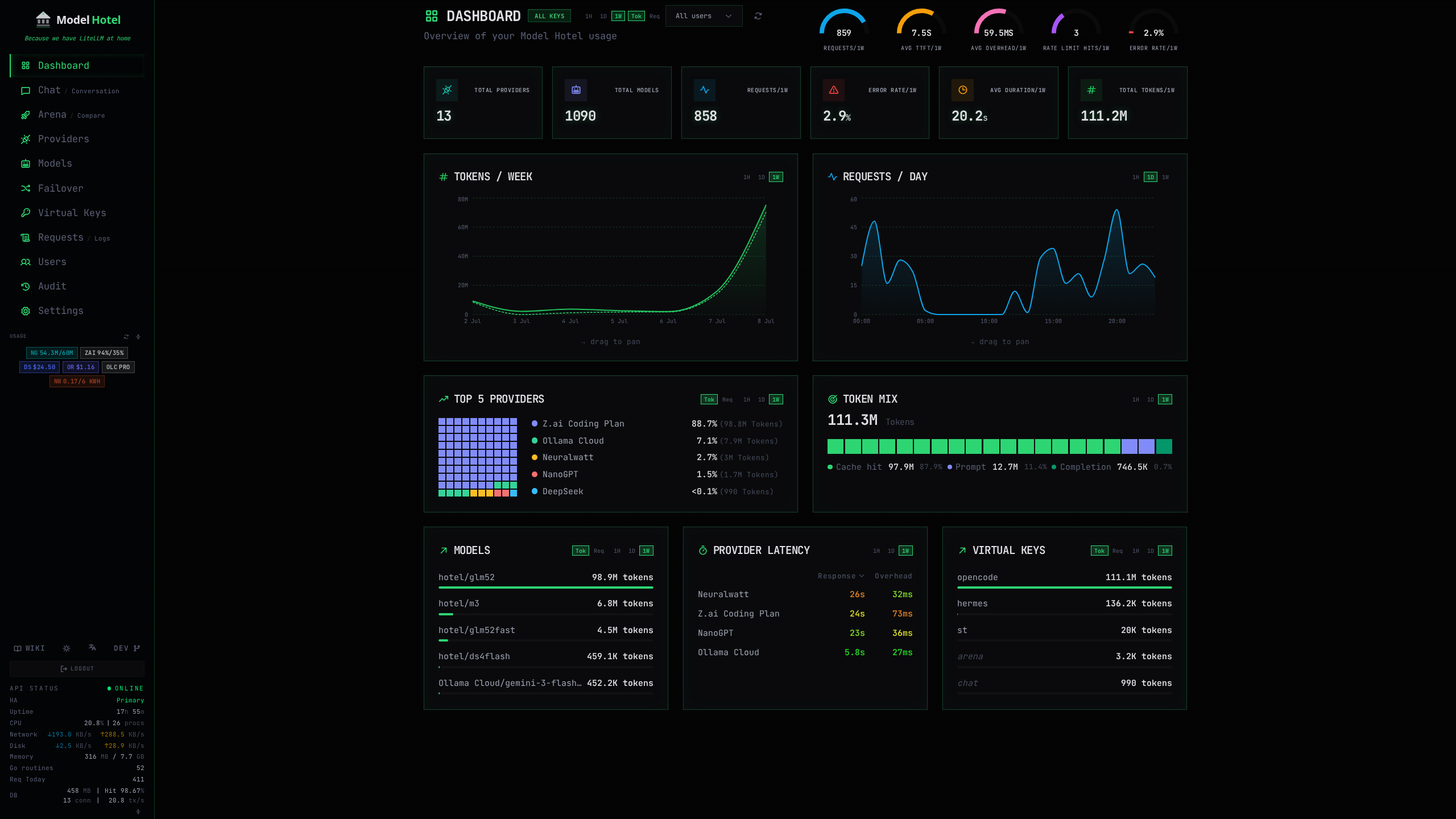Click the dashboard refresh icon beside All users
The height and width of the screenshot is (819, 1456).
point(758,16)
